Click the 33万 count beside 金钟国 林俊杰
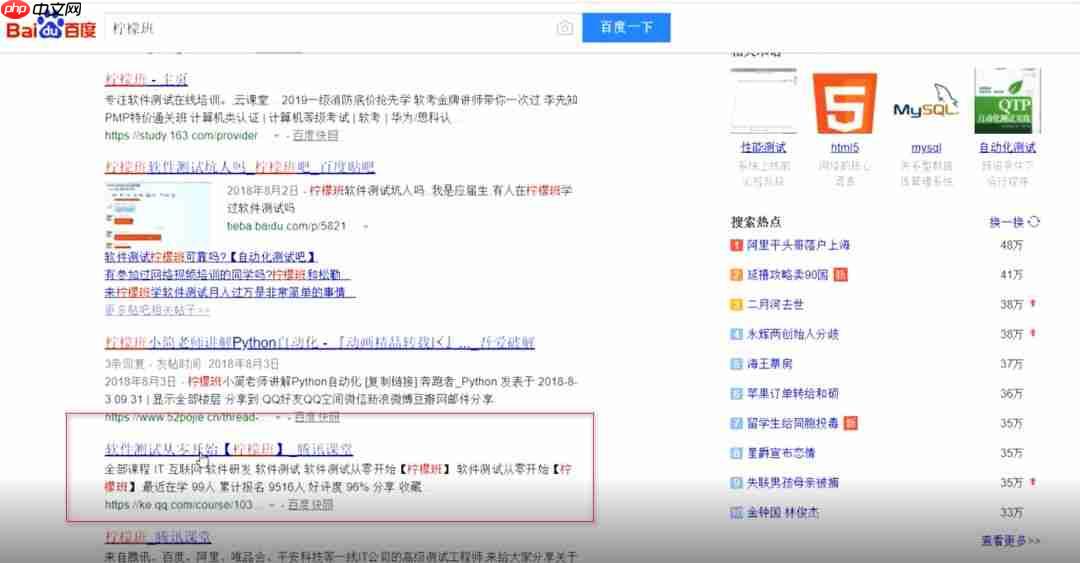This screenshot has height=563, width=1080. (x=1012, y=513)
